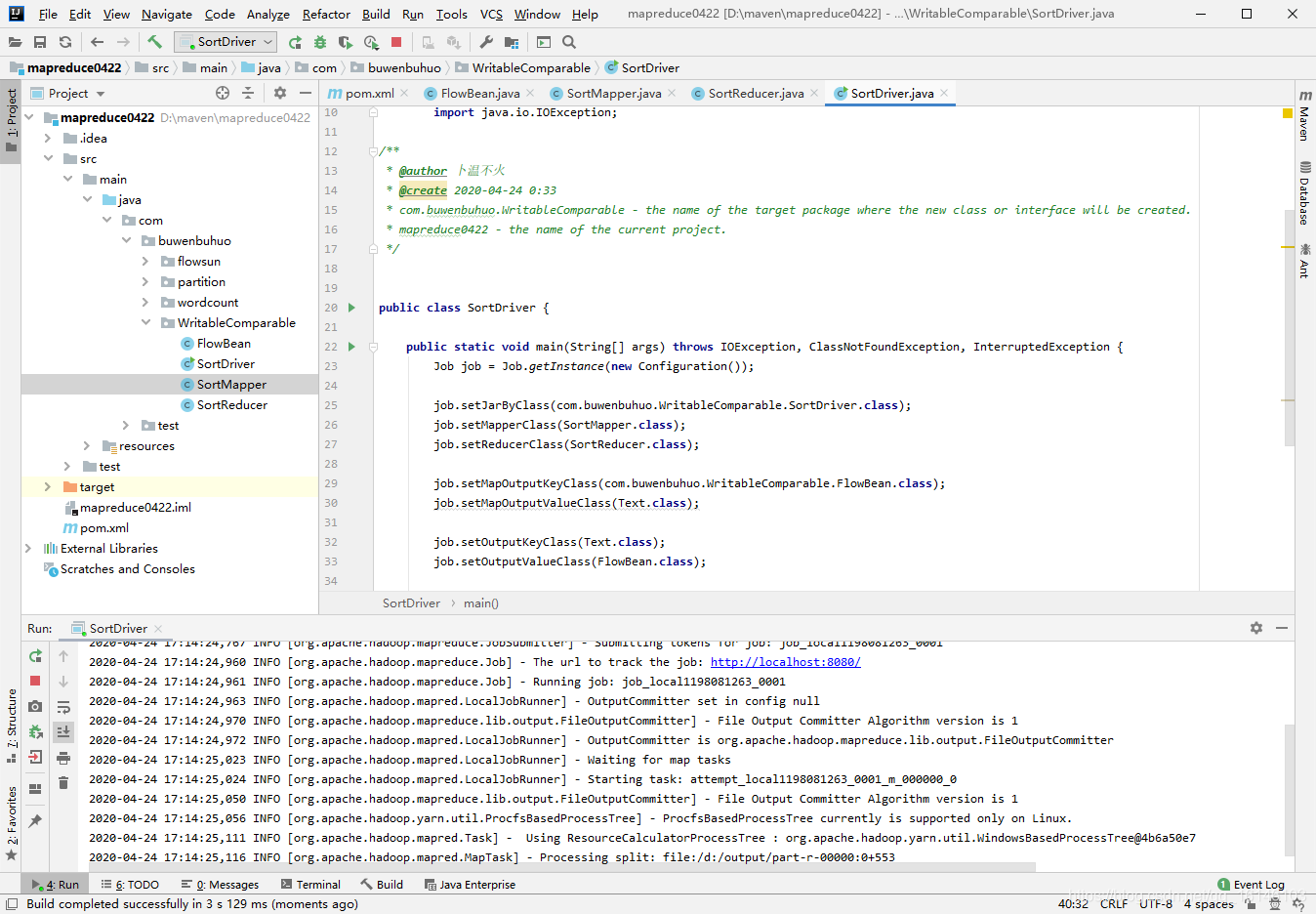Open the Analyze menu
Screen dimensions: 1316x914
pyautogui.click(x=267, y=15)
